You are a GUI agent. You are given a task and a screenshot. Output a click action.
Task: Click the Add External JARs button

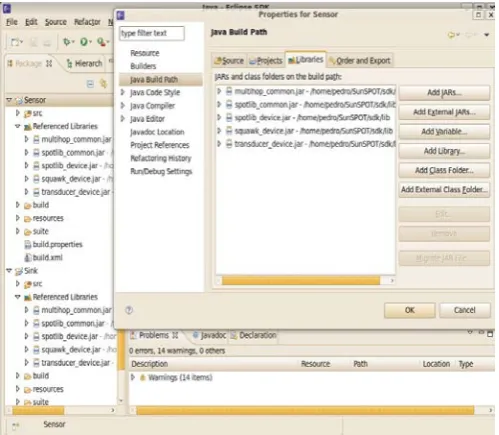pyautogui.click(x=444, y=112)
